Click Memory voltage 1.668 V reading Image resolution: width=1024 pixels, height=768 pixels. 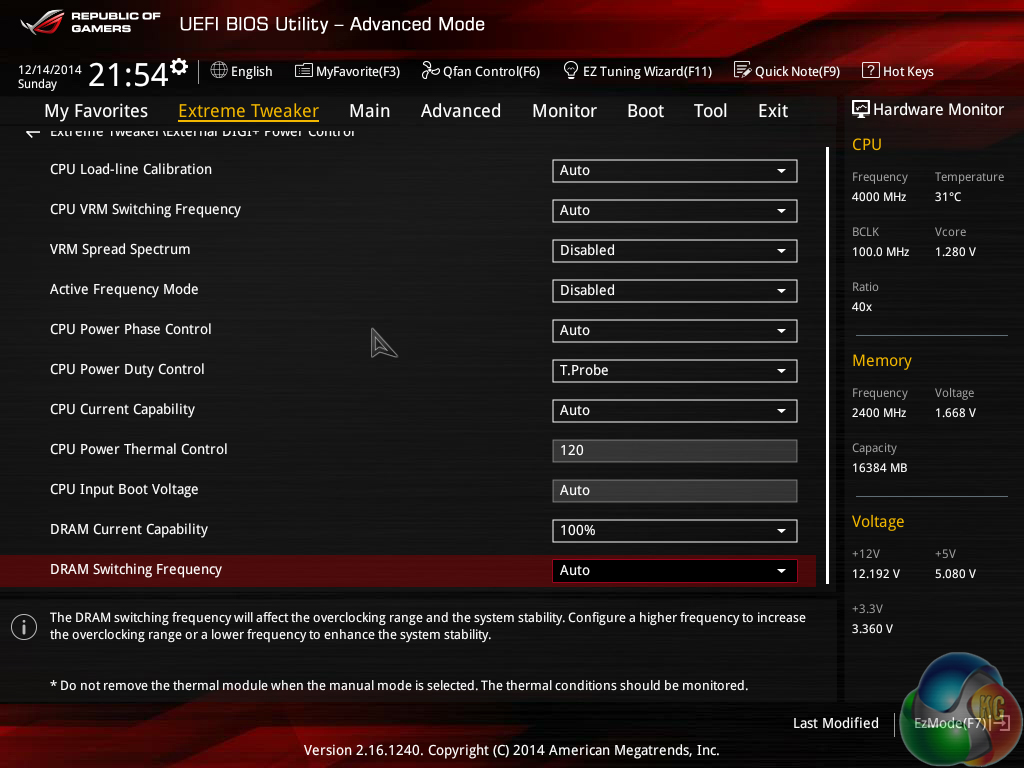[955, 413]
